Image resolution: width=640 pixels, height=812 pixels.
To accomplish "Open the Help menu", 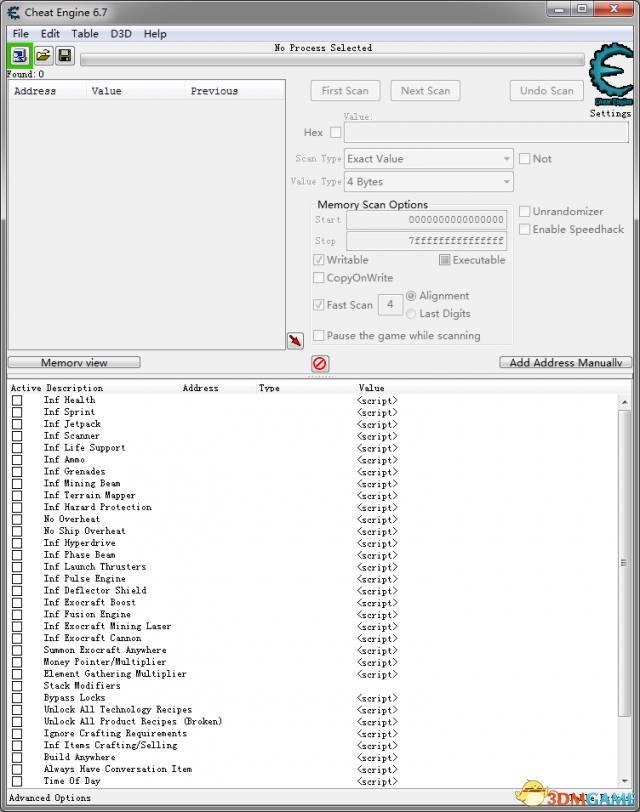I will (155, 34).
